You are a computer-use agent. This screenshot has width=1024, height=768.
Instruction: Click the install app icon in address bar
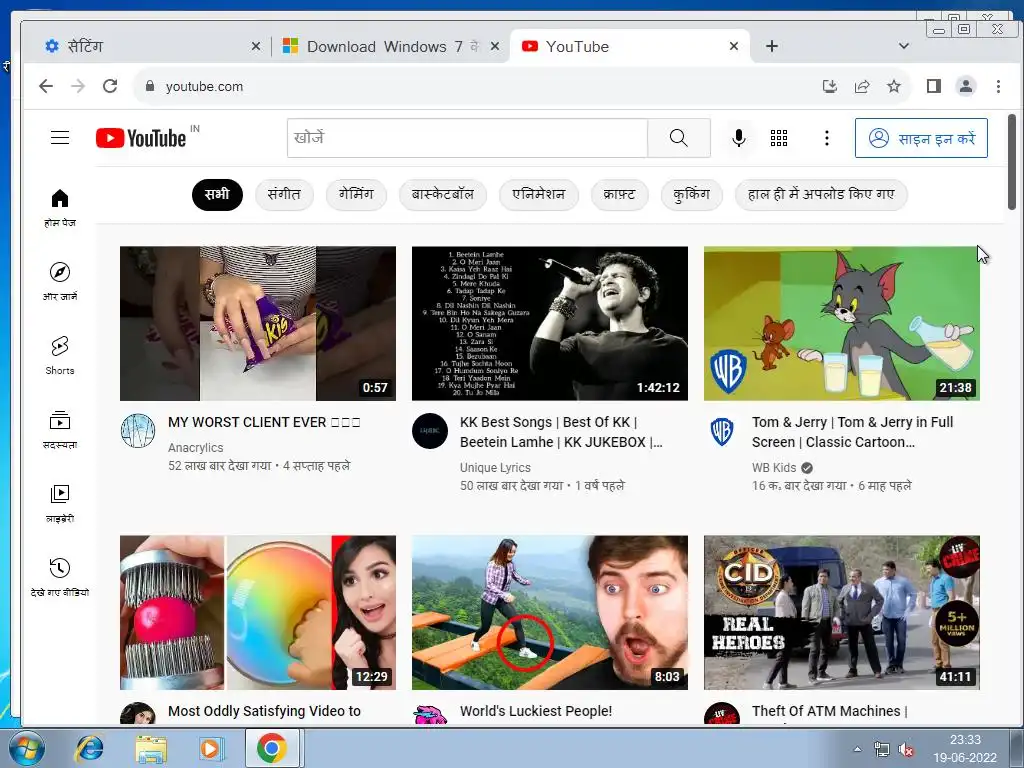coord(829,86)
